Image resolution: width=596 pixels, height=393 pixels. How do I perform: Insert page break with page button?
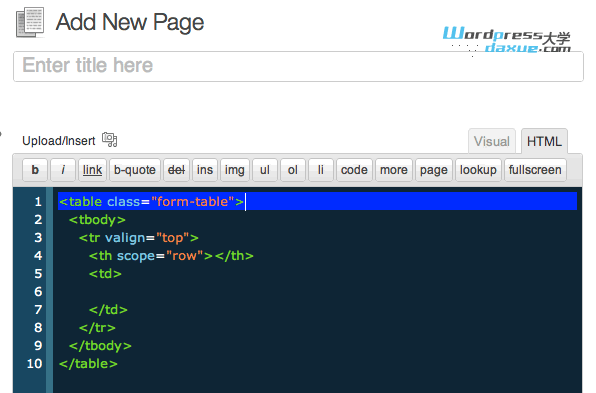[433, 170]
